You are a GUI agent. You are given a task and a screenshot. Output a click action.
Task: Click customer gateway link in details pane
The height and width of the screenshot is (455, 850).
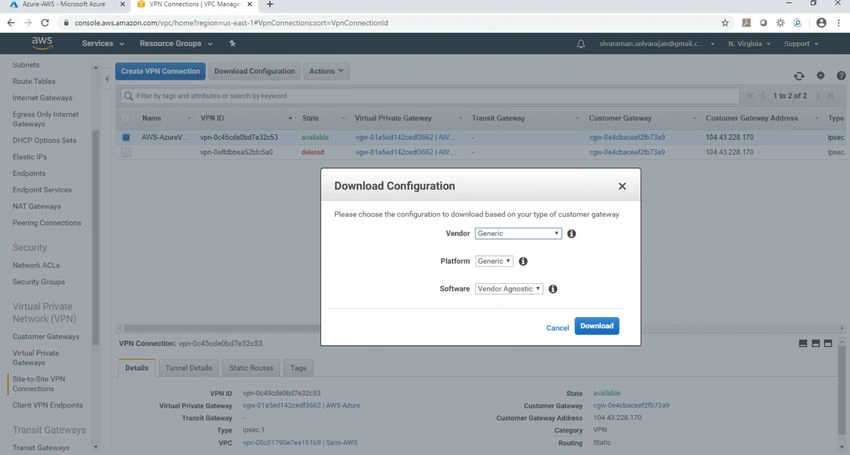tap(631, 405)
